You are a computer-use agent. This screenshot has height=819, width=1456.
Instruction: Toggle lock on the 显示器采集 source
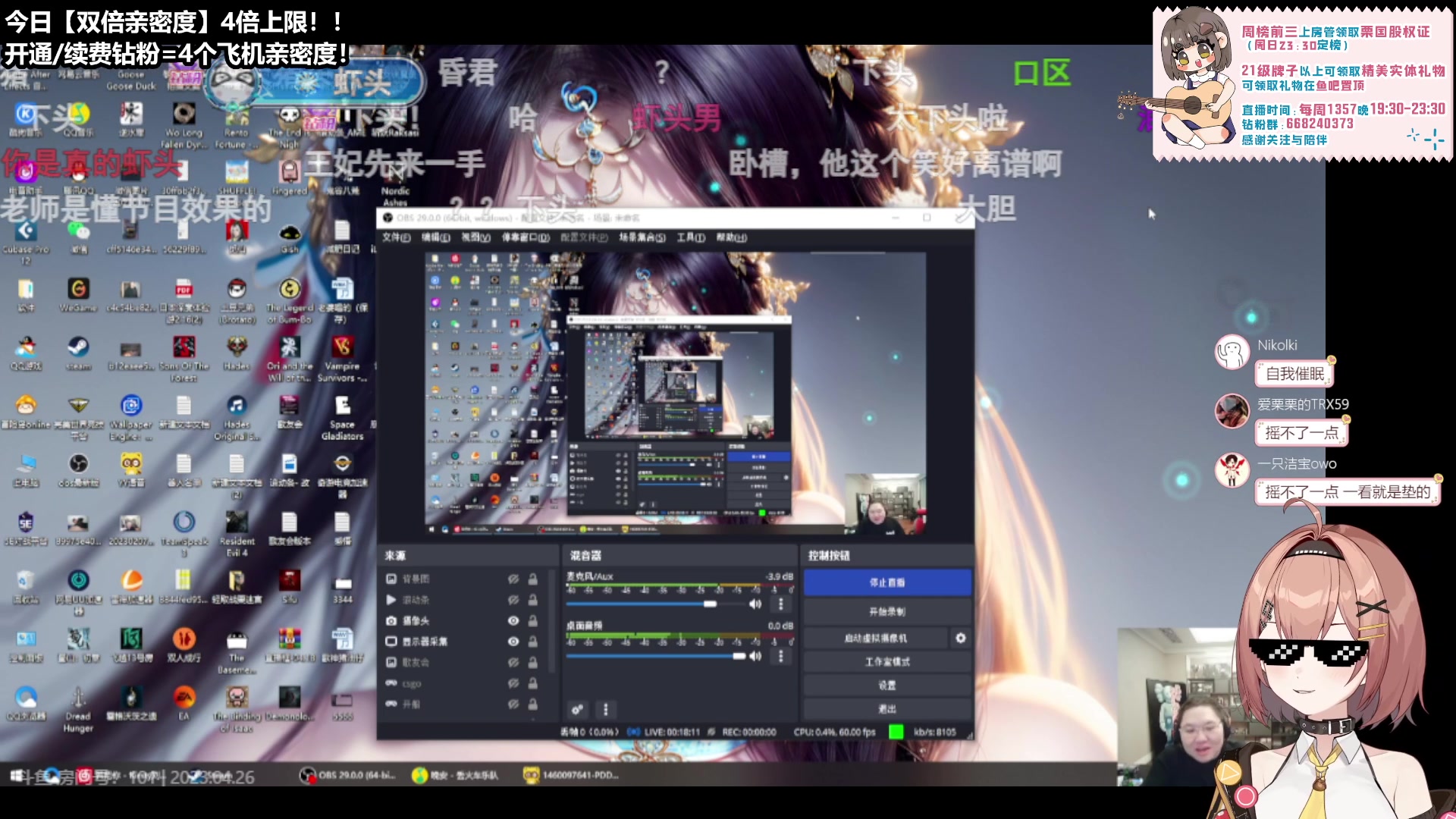tap(533, 641)
